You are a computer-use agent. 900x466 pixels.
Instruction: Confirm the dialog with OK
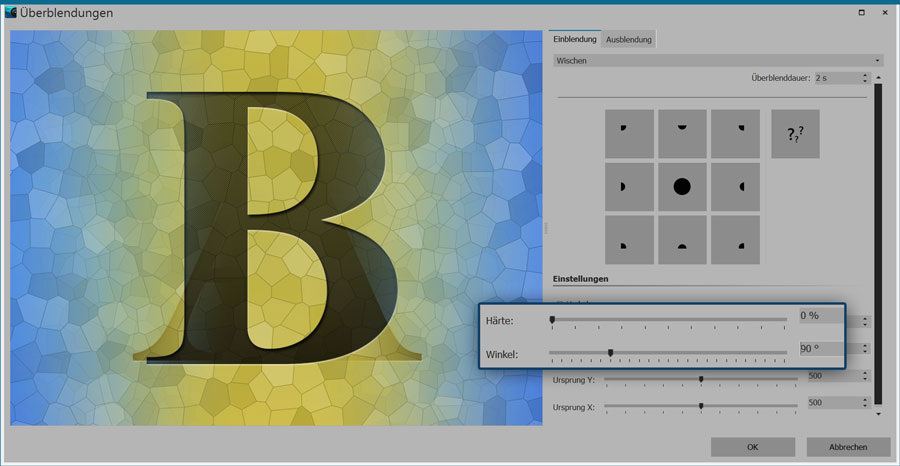[x=752, y=447]
